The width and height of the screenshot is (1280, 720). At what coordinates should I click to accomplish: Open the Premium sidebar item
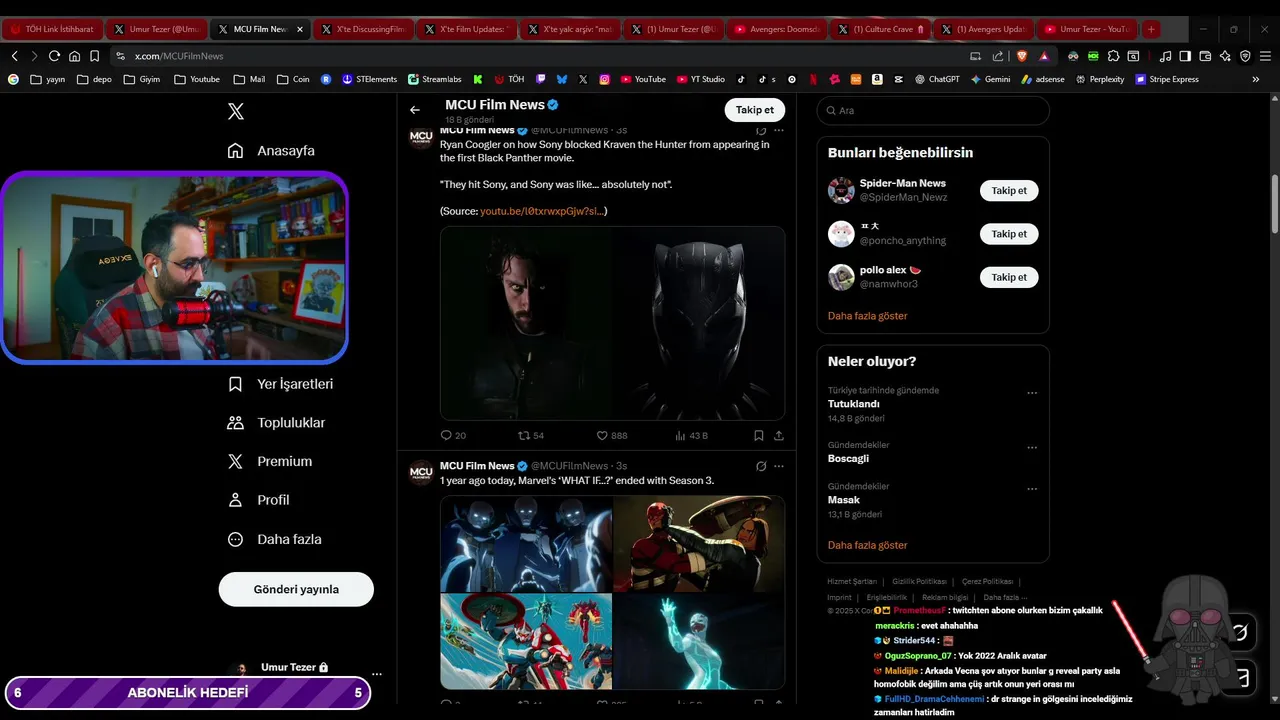point(270,462)
